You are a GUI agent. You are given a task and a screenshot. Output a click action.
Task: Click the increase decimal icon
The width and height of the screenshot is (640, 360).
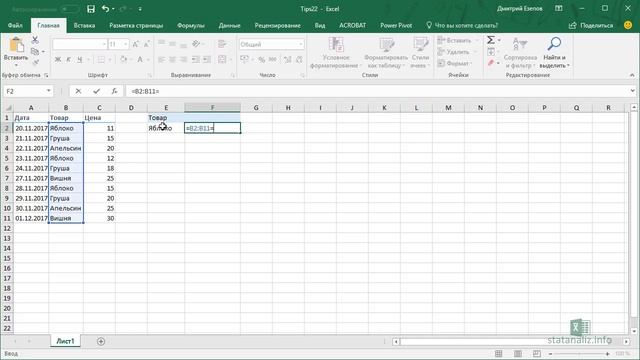coord(288,60)
